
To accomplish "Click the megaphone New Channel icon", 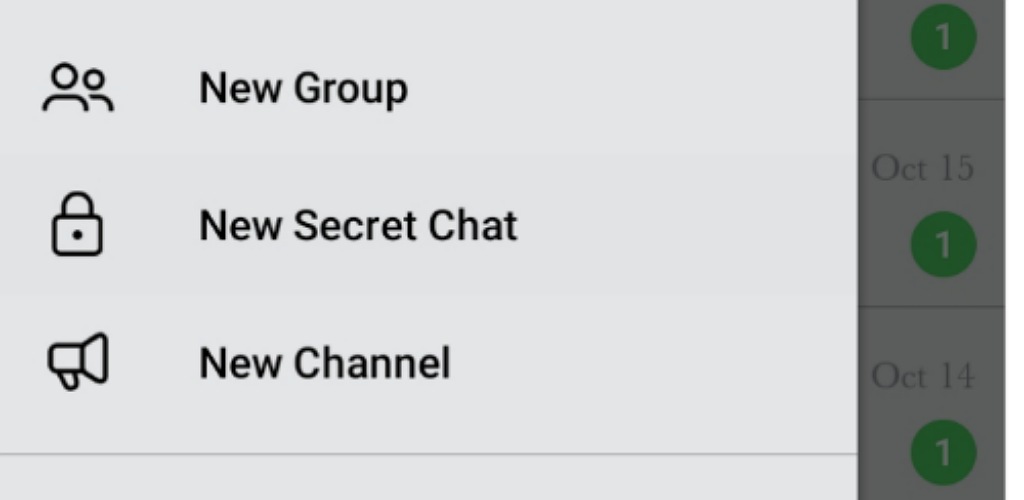I will point(78,361).
